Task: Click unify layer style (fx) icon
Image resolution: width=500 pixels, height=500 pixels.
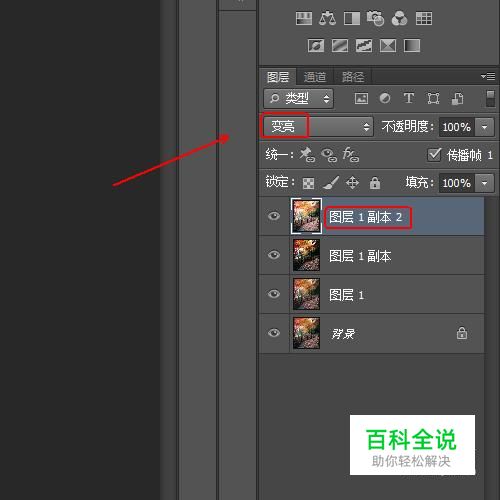Action: [351, 155]
